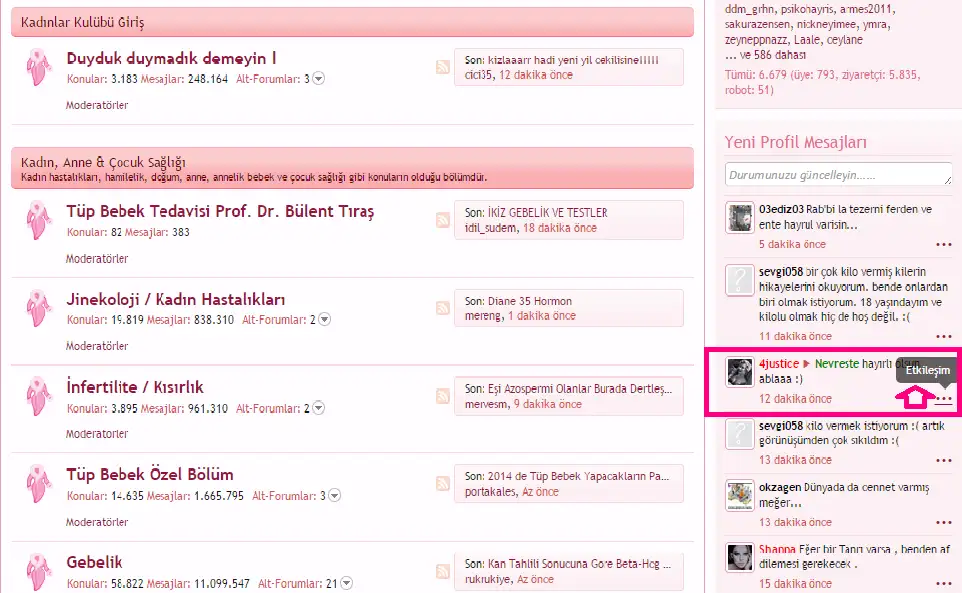This screenshot has width=962, height=593.
Task: Open 4justice username in profile messages
Action: click(x=779, y=364)
